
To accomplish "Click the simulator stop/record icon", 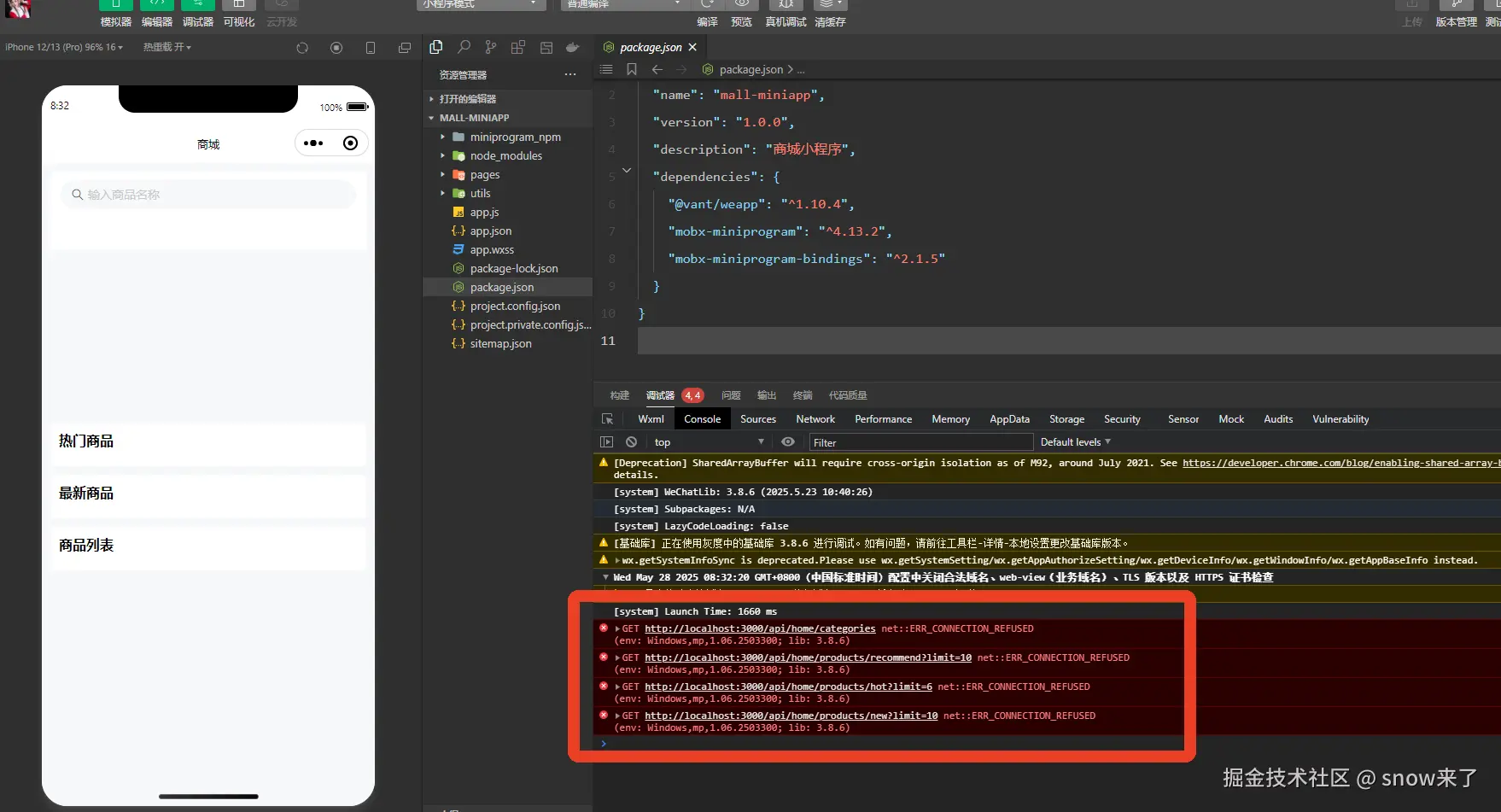I will tap(336, 48).
